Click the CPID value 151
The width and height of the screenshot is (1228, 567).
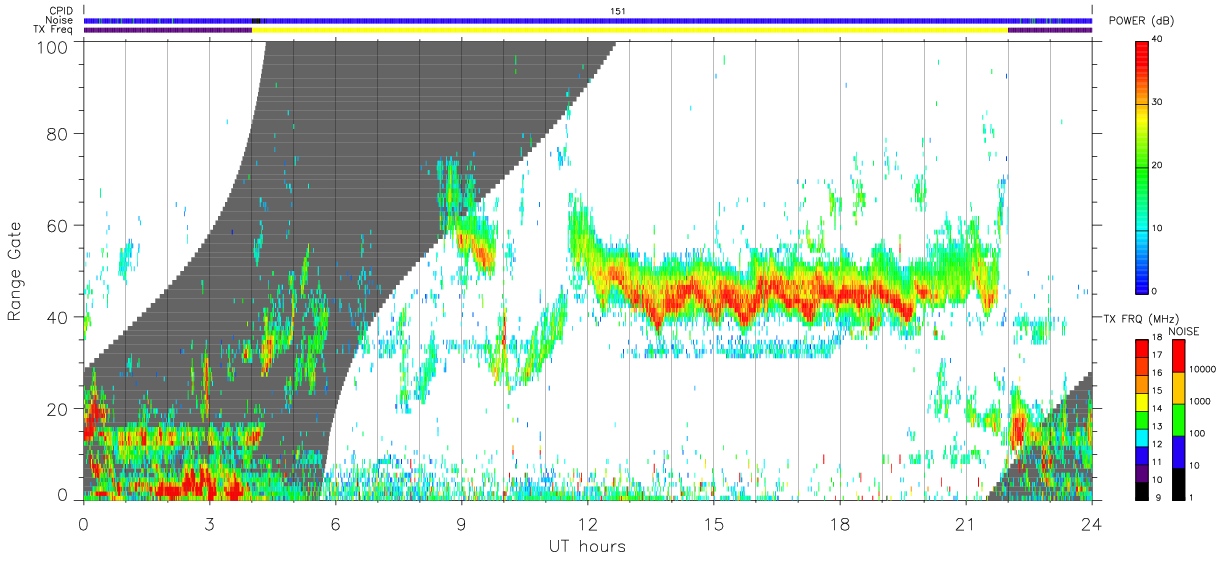point(617,11)
